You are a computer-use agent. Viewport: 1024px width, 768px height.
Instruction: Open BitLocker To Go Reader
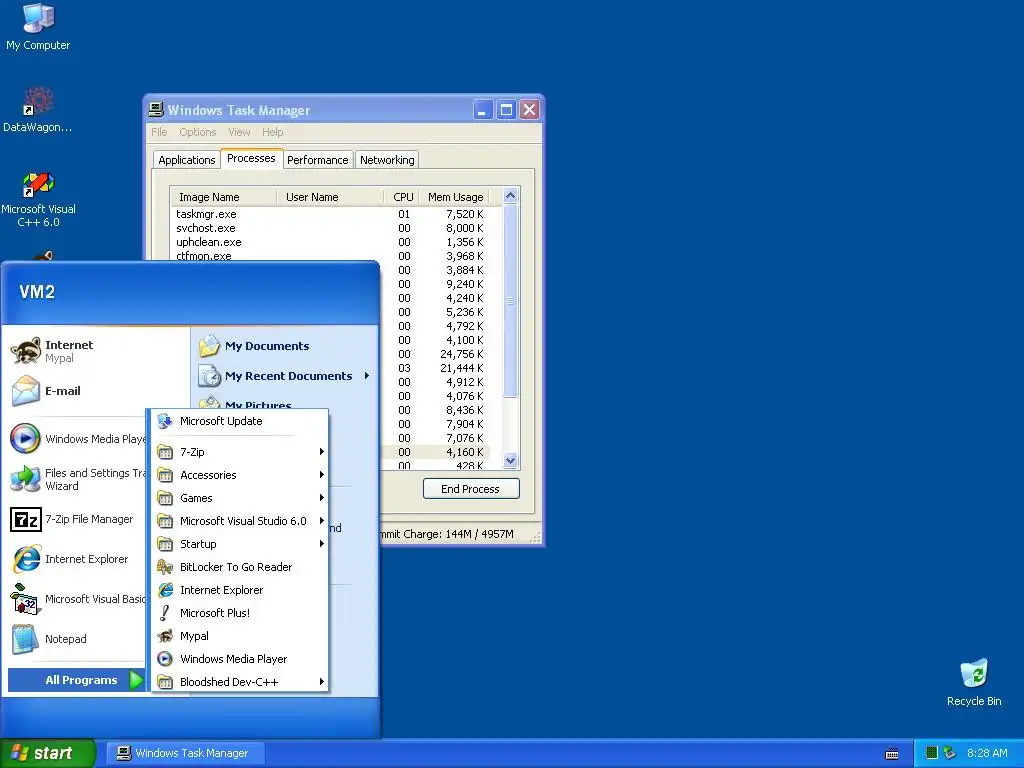[x=240, y=567]
